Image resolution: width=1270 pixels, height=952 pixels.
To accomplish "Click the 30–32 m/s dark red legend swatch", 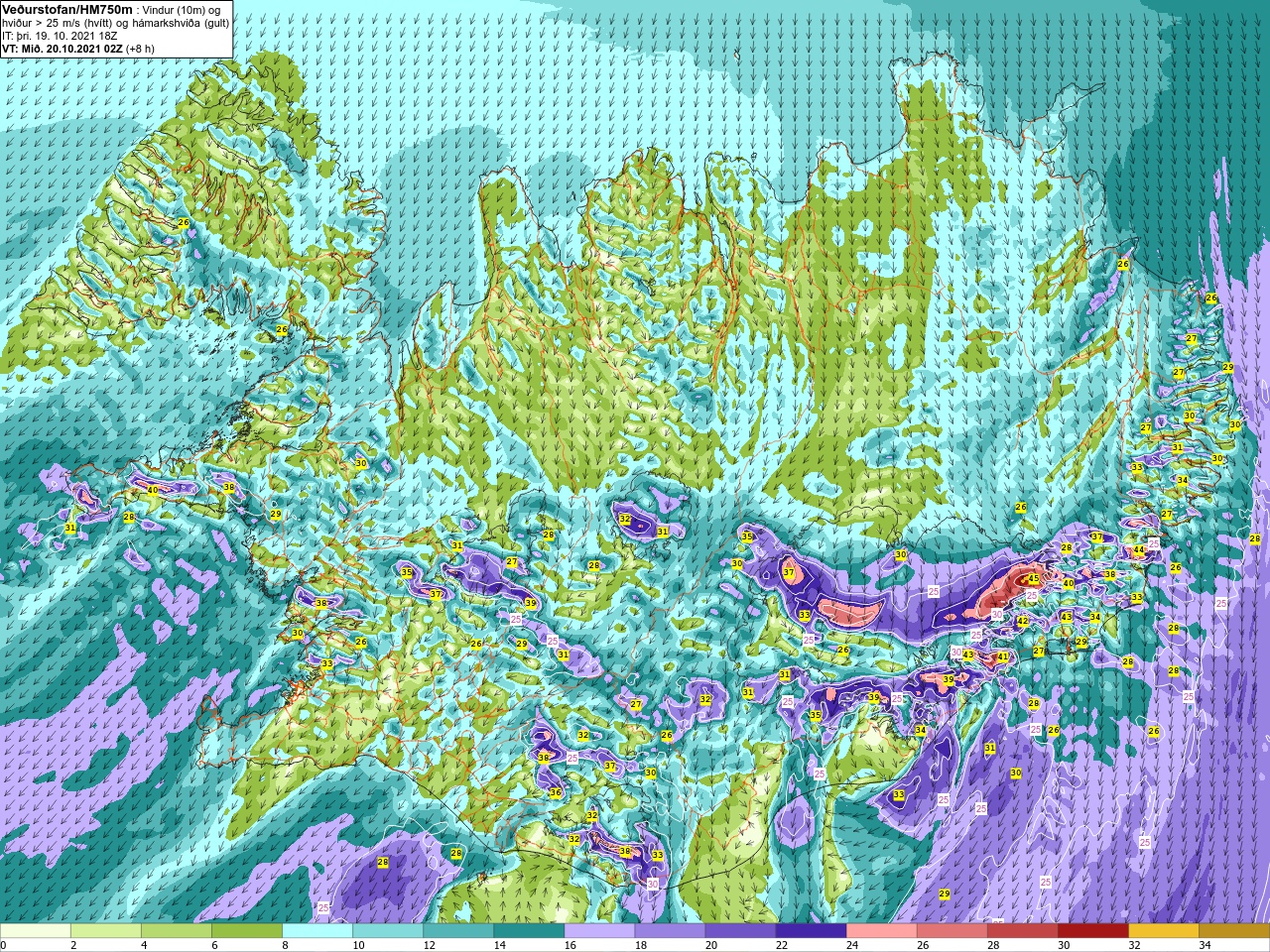I will coord(1092,931).
